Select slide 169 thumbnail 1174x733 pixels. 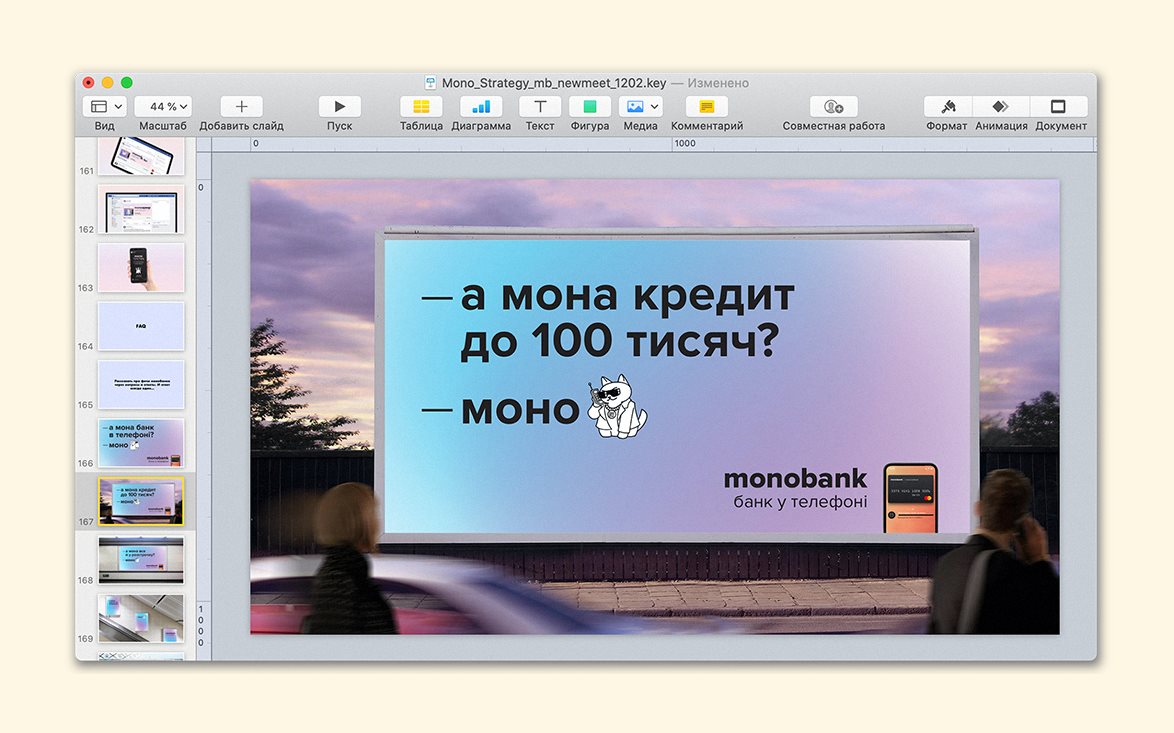click(x=141, y=618)
